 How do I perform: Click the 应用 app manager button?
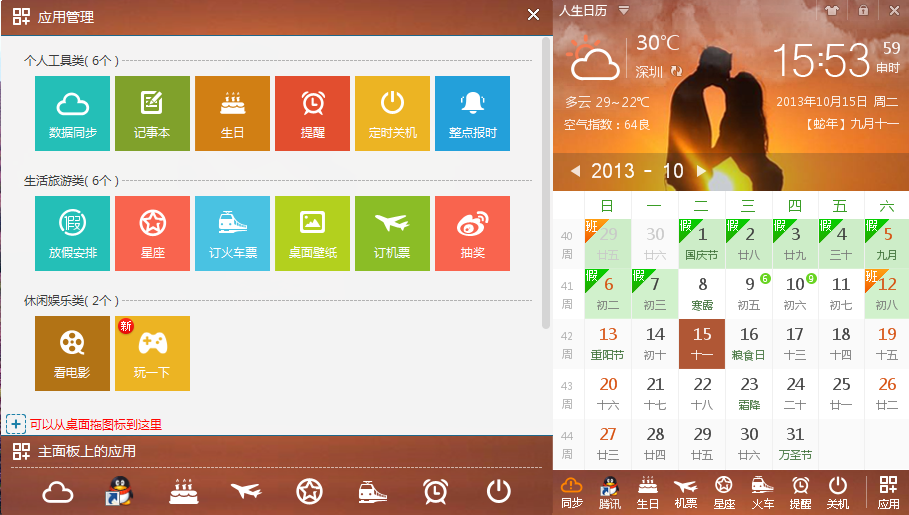pyautogui.click(x=888, y=493)
